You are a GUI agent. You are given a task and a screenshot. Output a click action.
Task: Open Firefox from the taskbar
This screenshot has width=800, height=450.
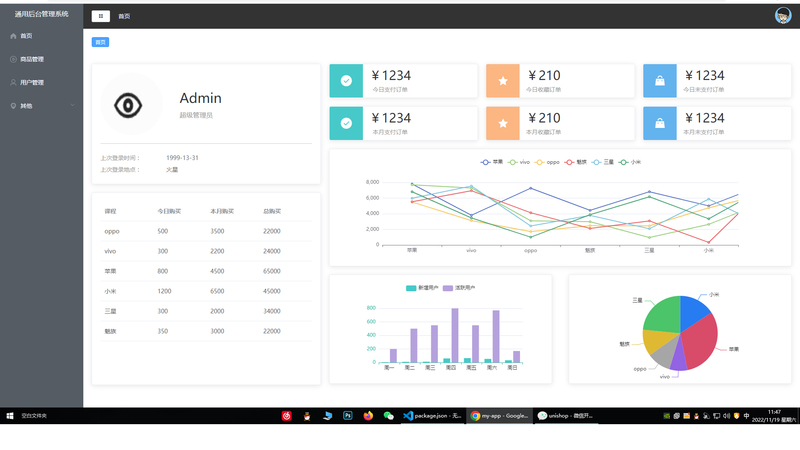[368, 416]
